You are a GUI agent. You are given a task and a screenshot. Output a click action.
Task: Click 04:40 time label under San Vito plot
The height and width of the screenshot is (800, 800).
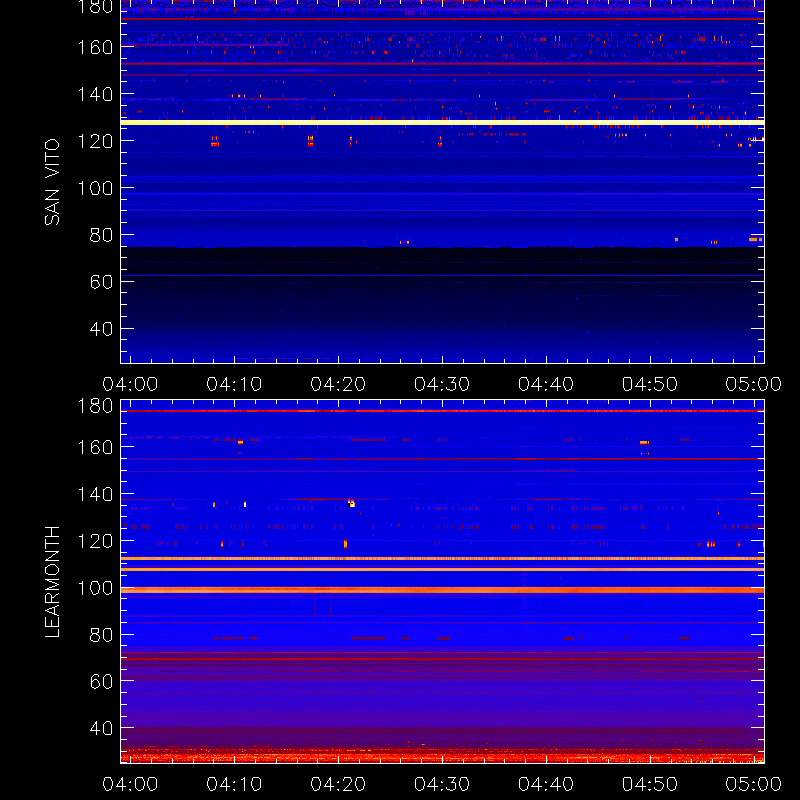(x=546, y=384)
